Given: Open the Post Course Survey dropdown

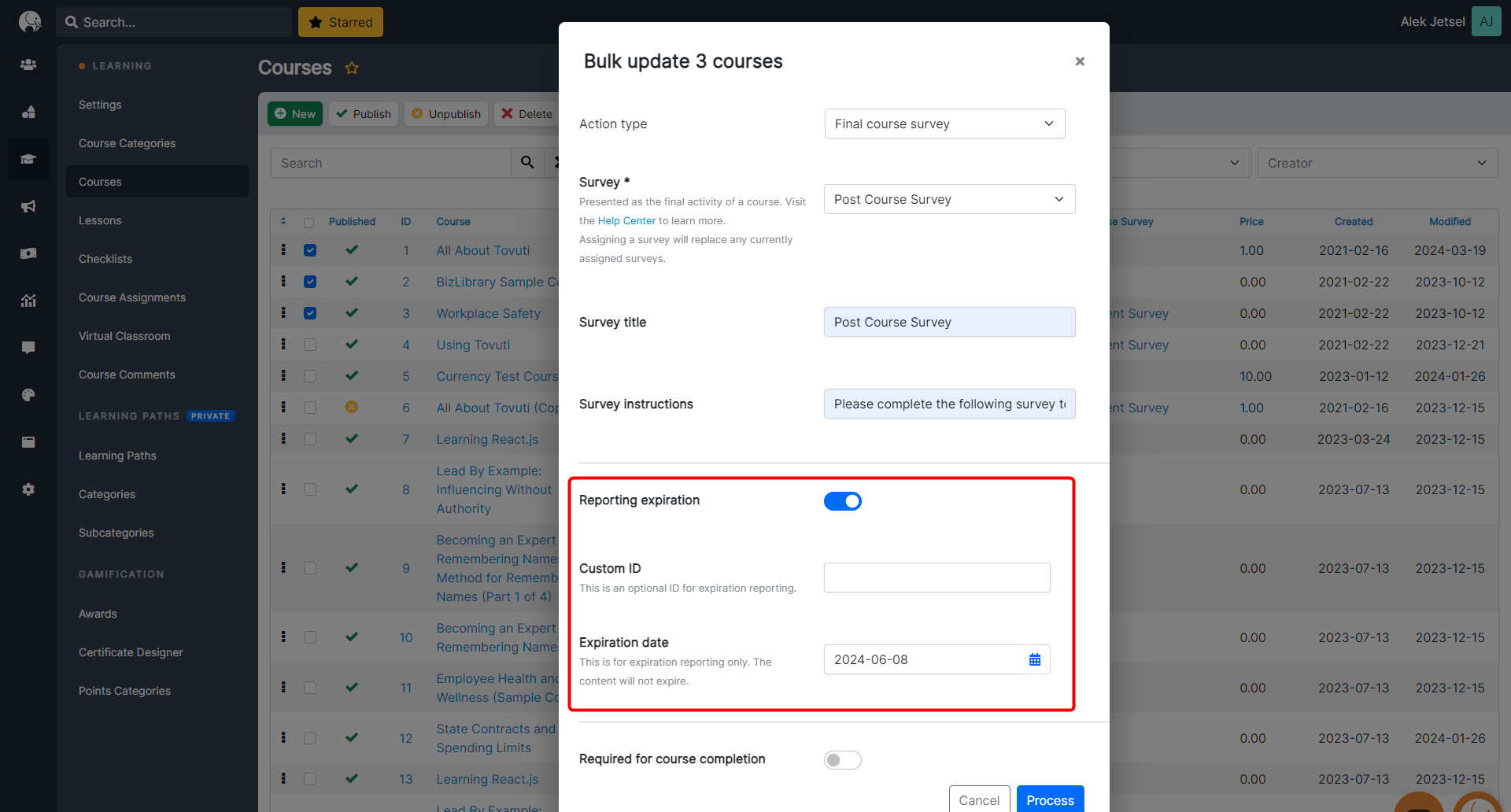Looking at the screenshot, I should pyautogui.click(x=948, y=199).
